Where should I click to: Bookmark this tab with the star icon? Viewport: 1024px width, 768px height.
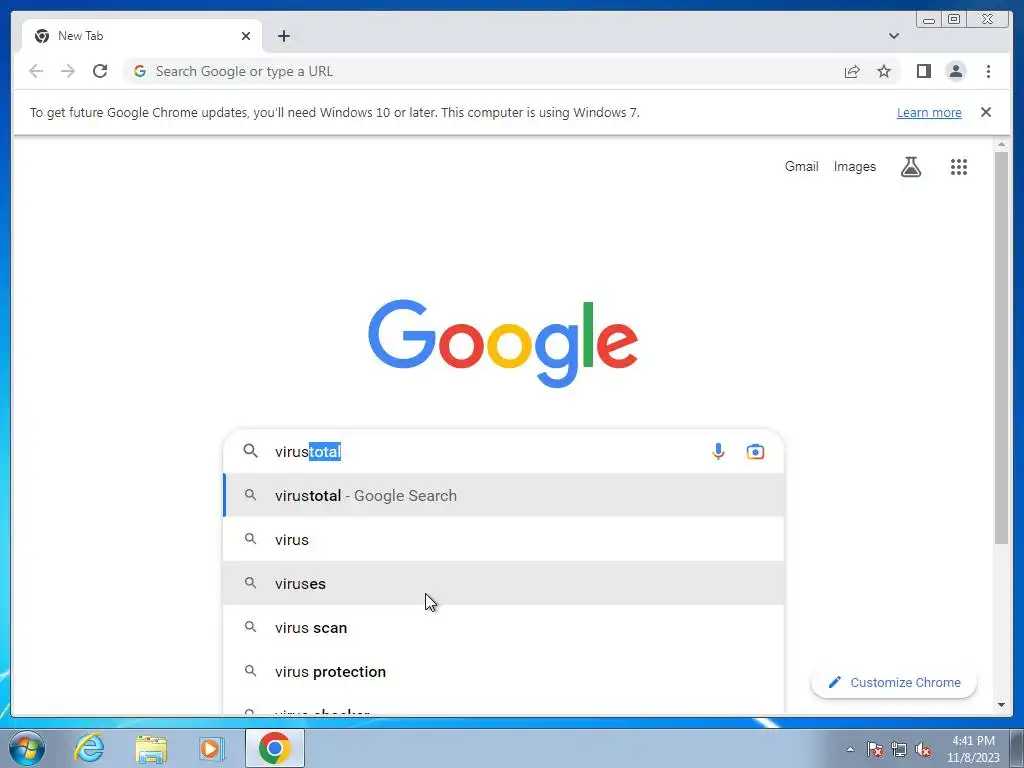click(x=884, y=71)
